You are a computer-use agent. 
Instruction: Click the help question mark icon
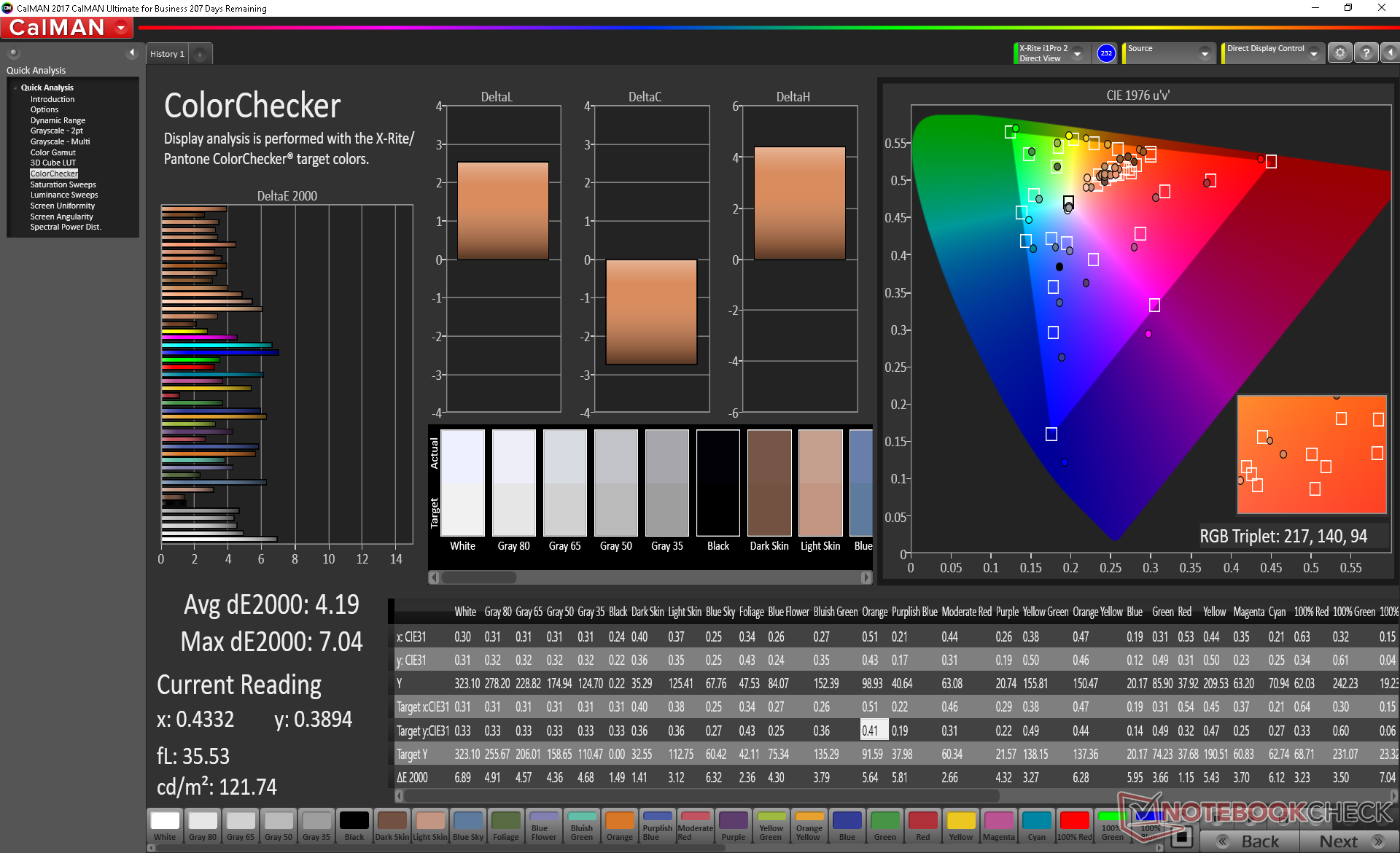pyautogui.click(x=1366, y=53)
